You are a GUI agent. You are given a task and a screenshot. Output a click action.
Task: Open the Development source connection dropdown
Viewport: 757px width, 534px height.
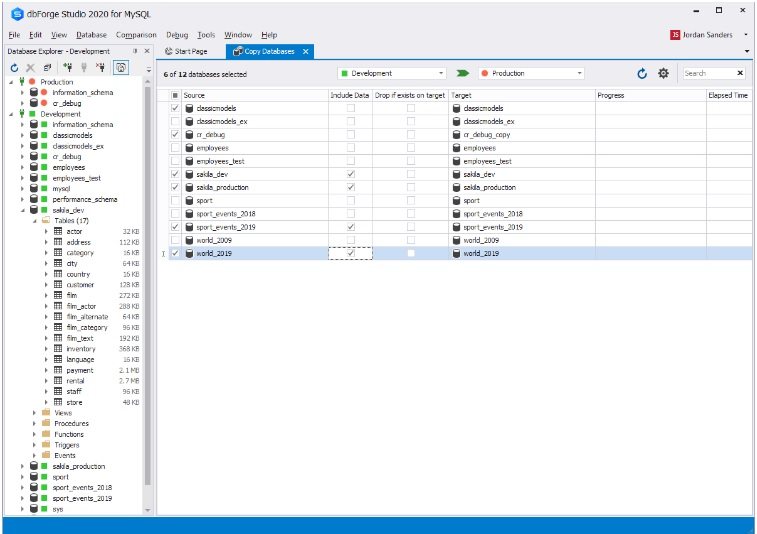(441, 73)
